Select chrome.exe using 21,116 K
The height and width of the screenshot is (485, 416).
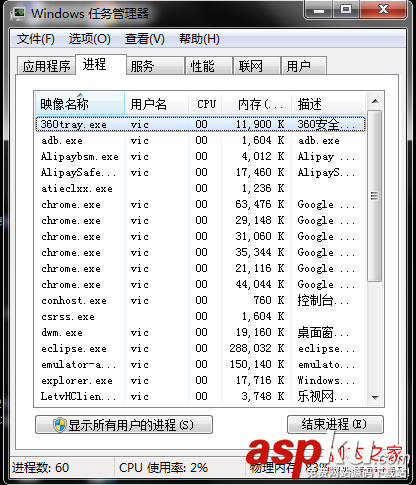point(200,268)
